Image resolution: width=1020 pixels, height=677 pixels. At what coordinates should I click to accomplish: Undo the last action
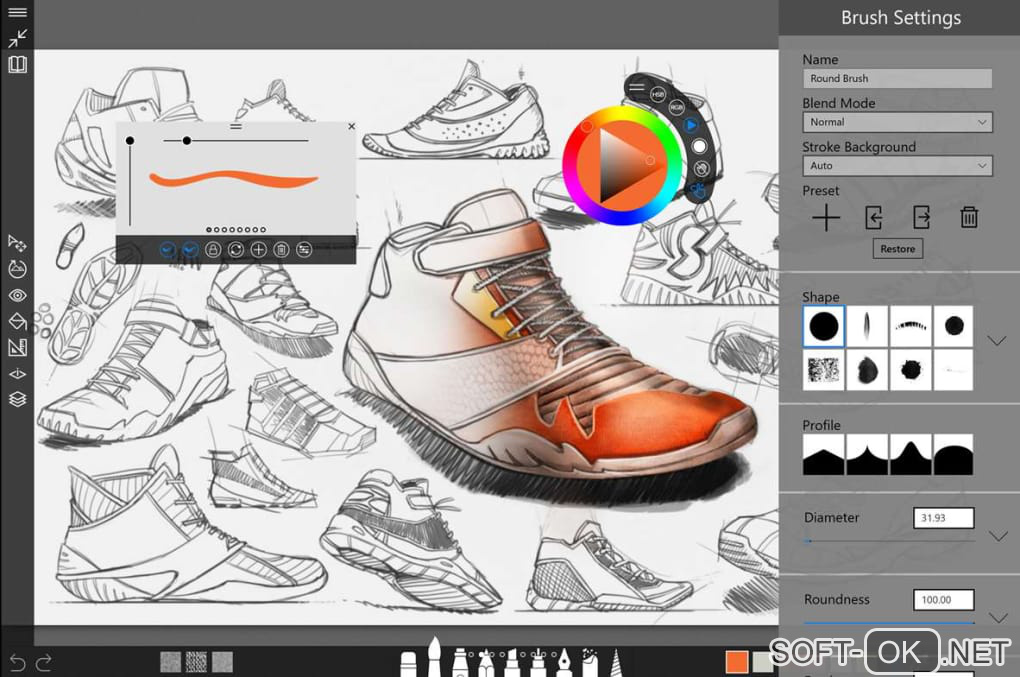click(x=18, y=663)
